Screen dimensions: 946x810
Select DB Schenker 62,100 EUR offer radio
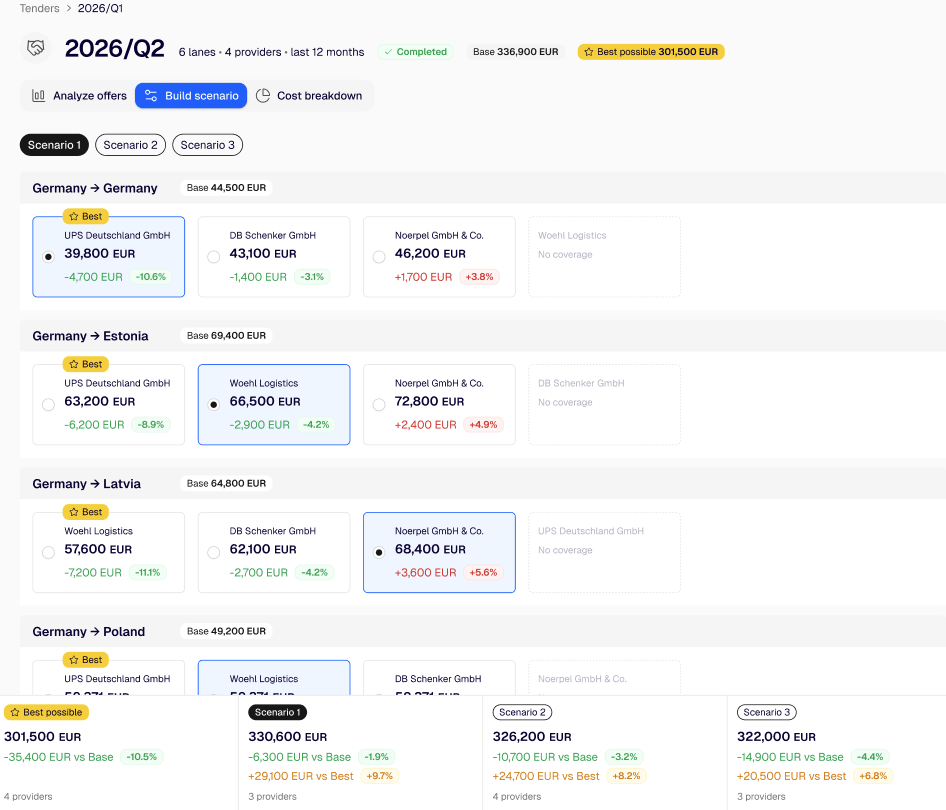[x=214, y=552]
